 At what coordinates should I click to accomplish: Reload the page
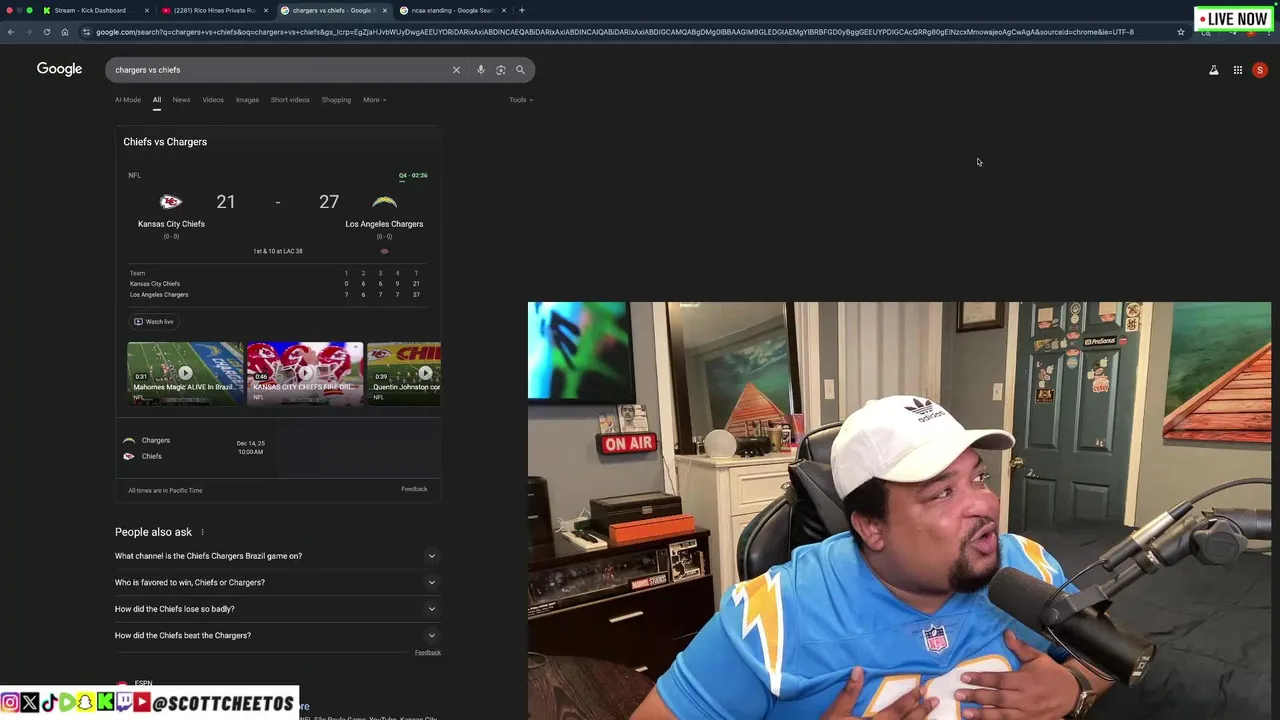(46, 32)
